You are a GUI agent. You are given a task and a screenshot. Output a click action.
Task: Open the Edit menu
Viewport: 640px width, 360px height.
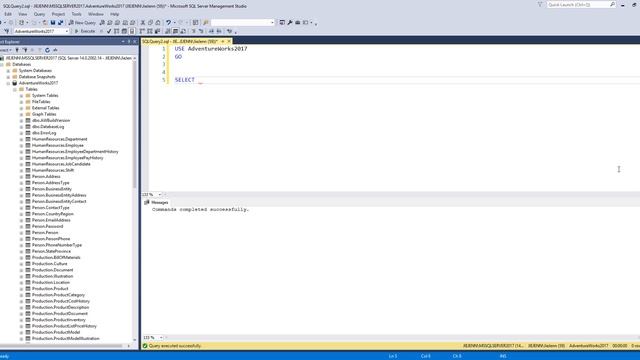click(x=8, y=14)
